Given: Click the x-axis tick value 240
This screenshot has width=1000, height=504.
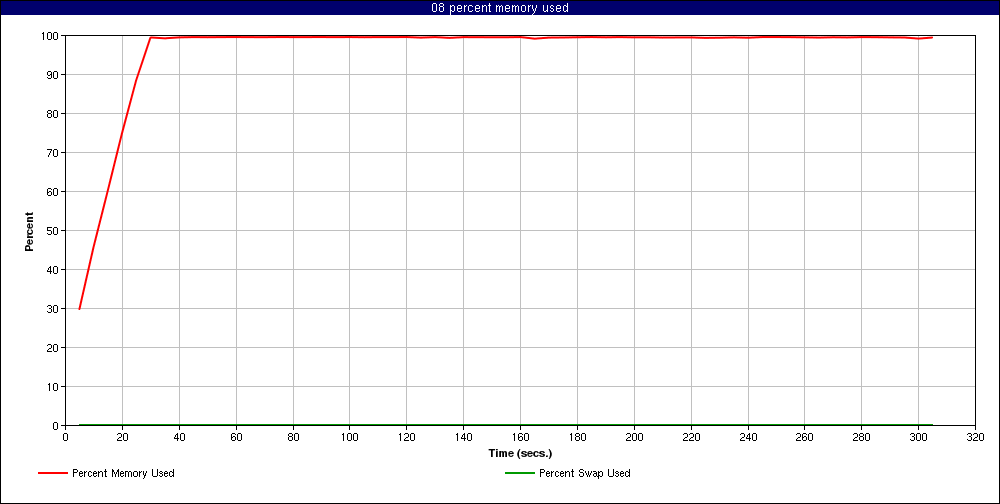Looking at the screenshot, I should 747,437.
